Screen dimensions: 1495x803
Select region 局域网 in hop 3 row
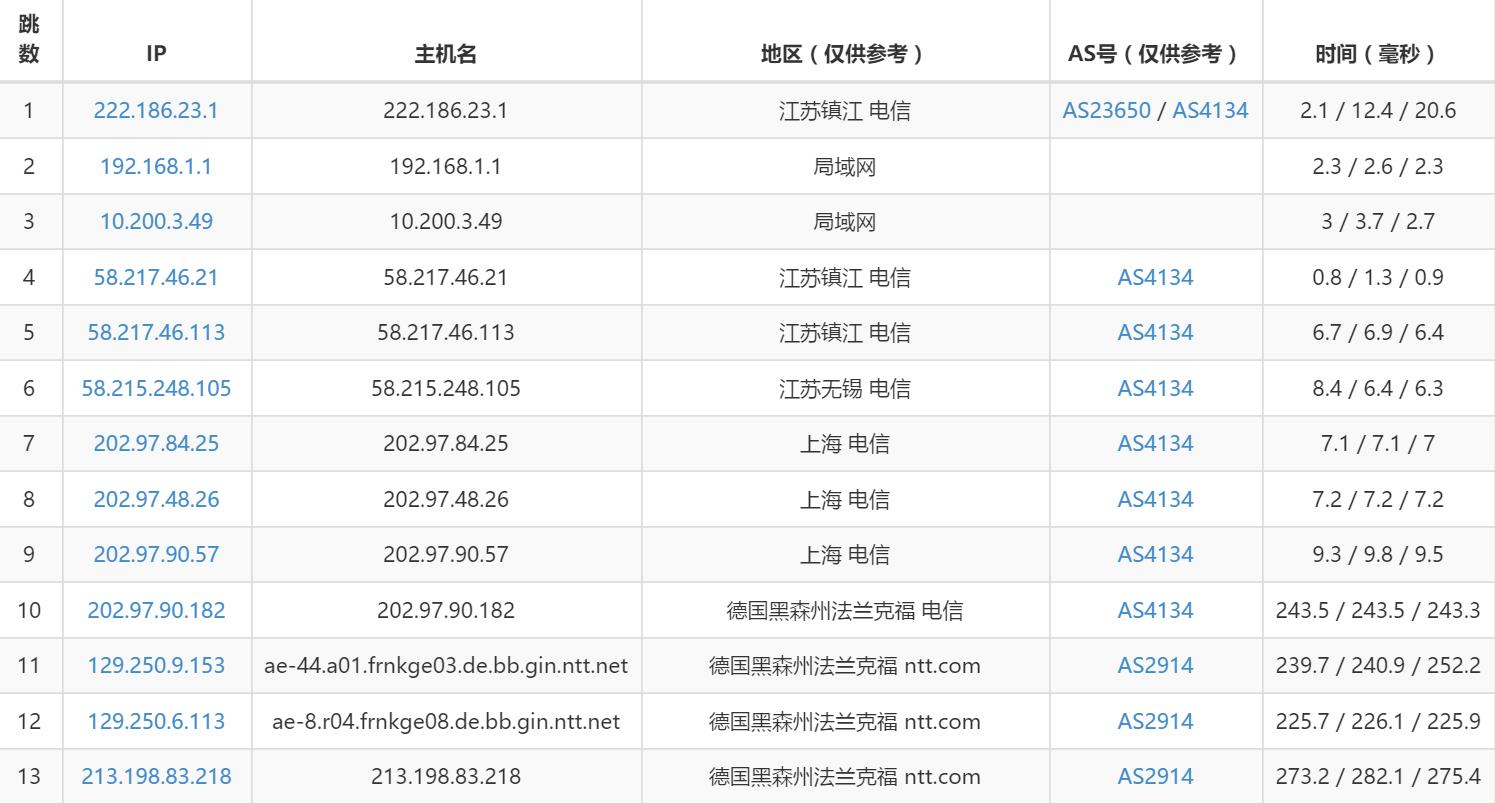coord(845,222)
